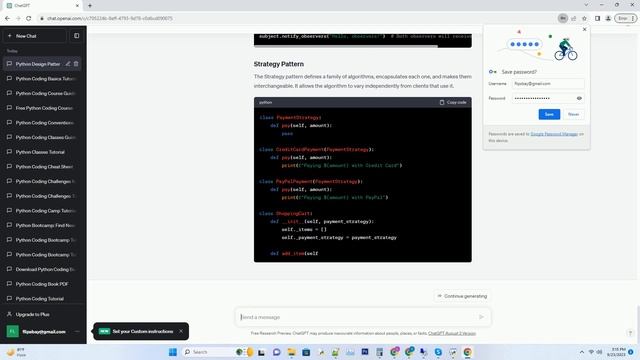Open the help question mark button
The width and height of the screenshot is (640, 360).
[630, 333]
